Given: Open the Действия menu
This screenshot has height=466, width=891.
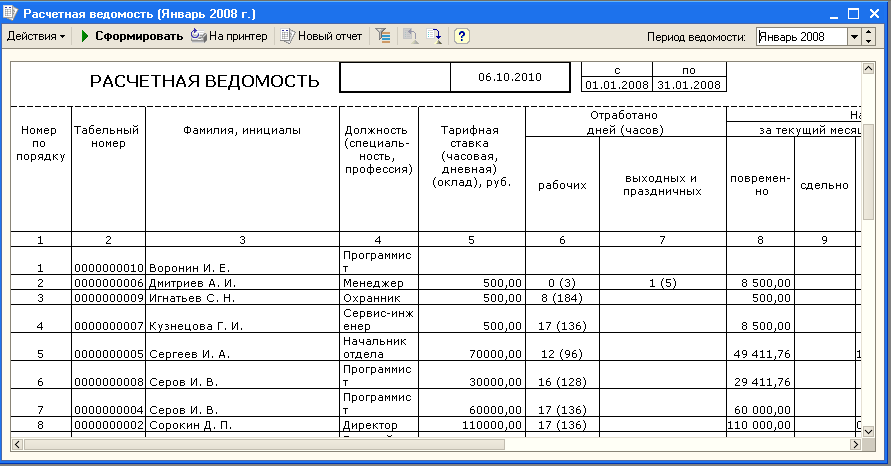Looking at the screenshot, I should [36, 36].
